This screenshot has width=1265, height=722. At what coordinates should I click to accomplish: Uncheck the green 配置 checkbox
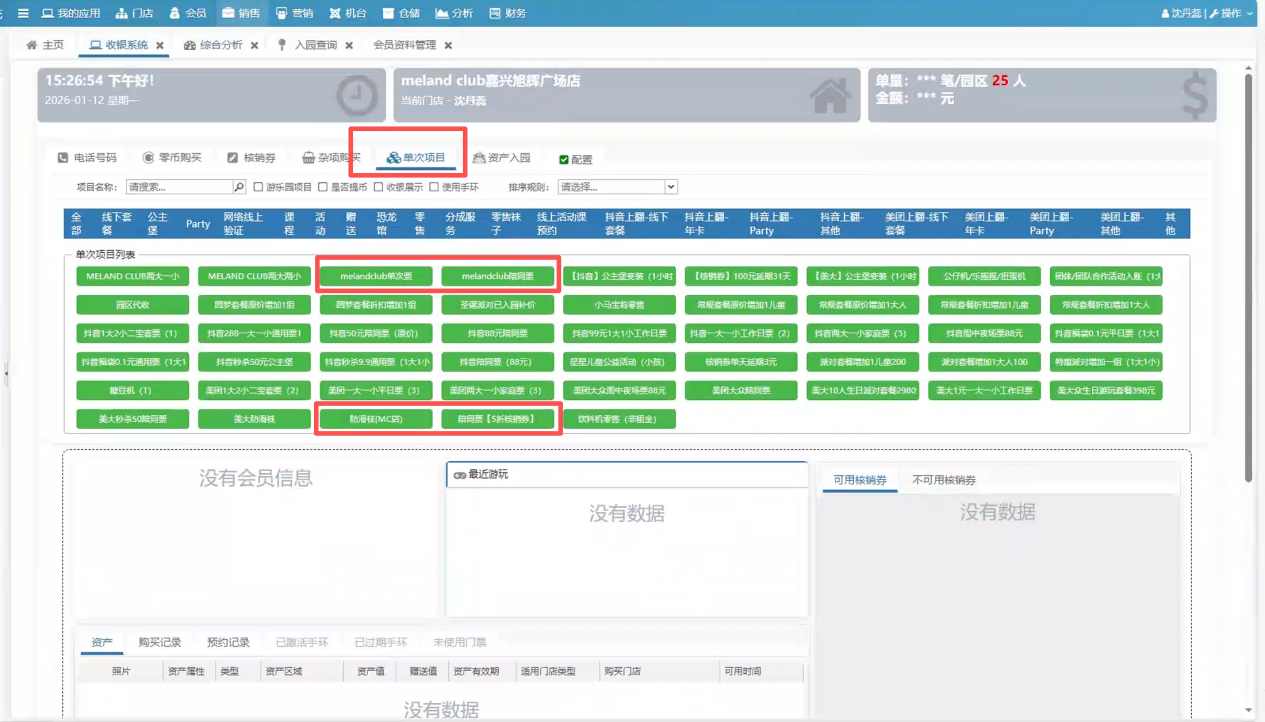tap(564, 160)
